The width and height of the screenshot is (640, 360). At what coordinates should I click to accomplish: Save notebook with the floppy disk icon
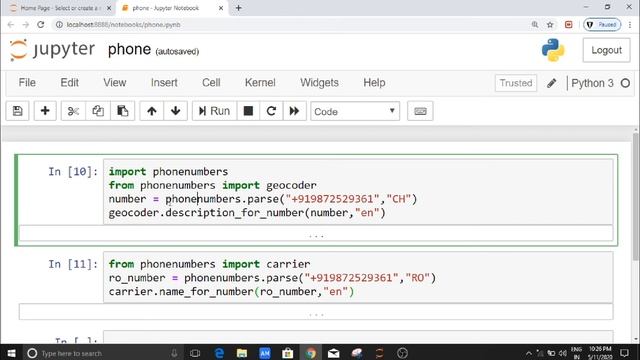18,111
